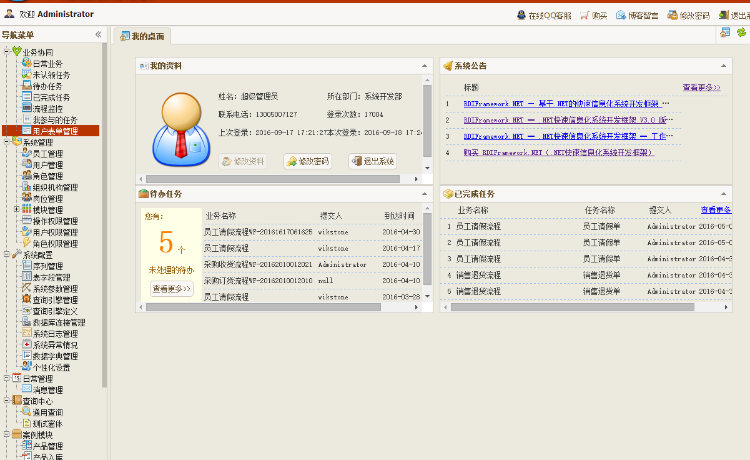
Task: Open 数据字典管理 in the navigation tree
Action: point(55,356)
